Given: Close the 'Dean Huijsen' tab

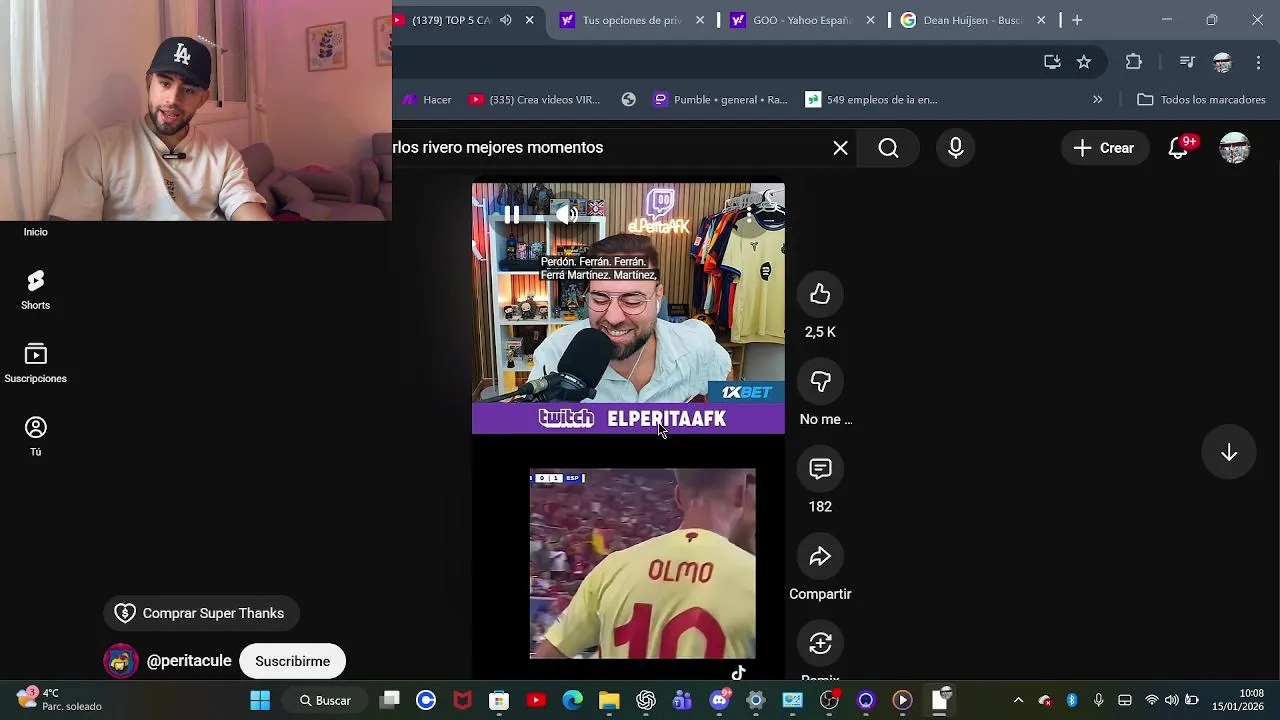Looking at the screenshot, I should click(x=1041, y=20).
